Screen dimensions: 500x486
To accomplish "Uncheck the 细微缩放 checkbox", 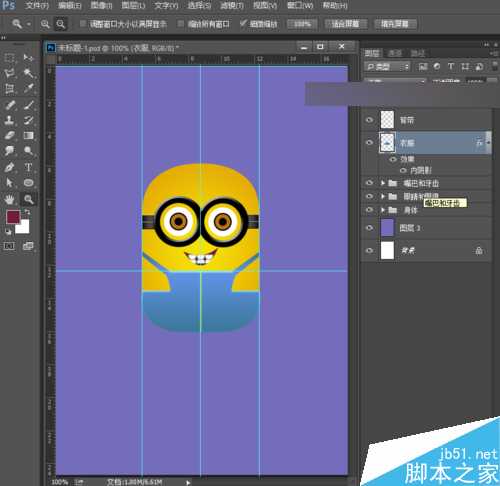I will [x=243, y=24].
